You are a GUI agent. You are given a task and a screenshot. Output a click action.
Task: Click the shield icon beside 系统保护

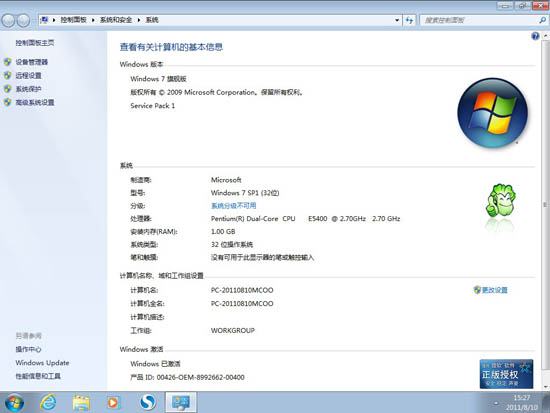point(8,89)
